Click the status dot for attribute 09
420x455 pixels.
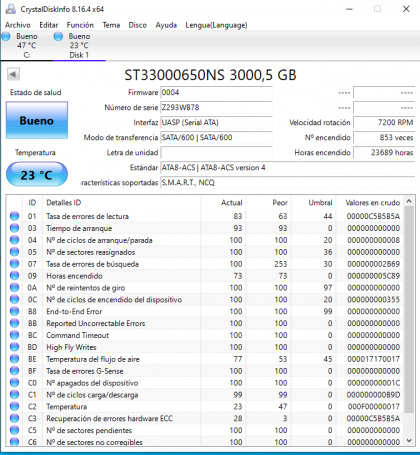(x=14, y=276)
